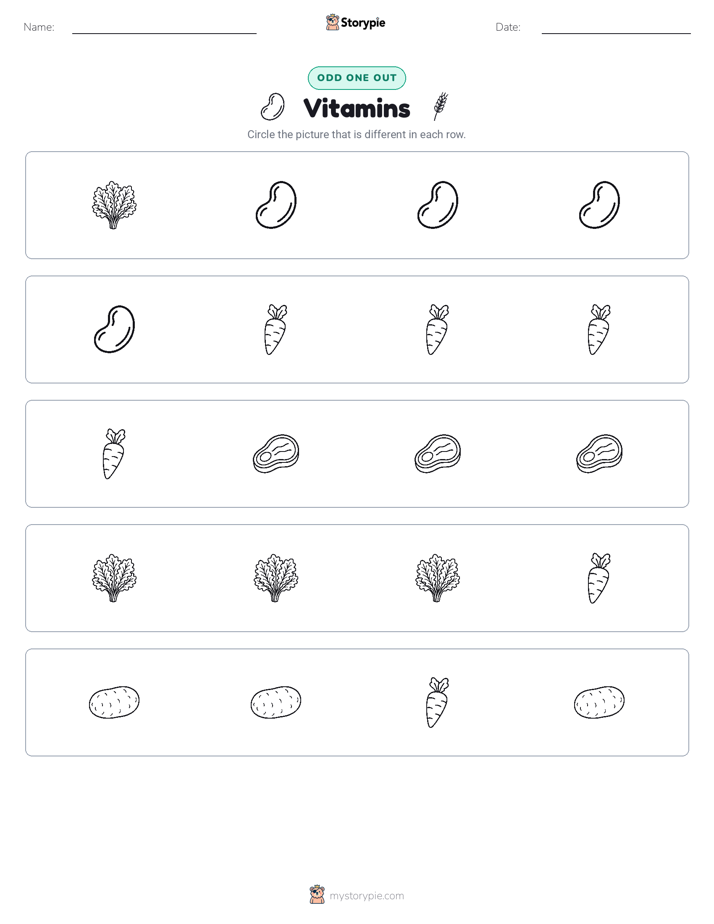Select the carrot among the potatoes
714x924 pixels.
click(x=437, y=702)
